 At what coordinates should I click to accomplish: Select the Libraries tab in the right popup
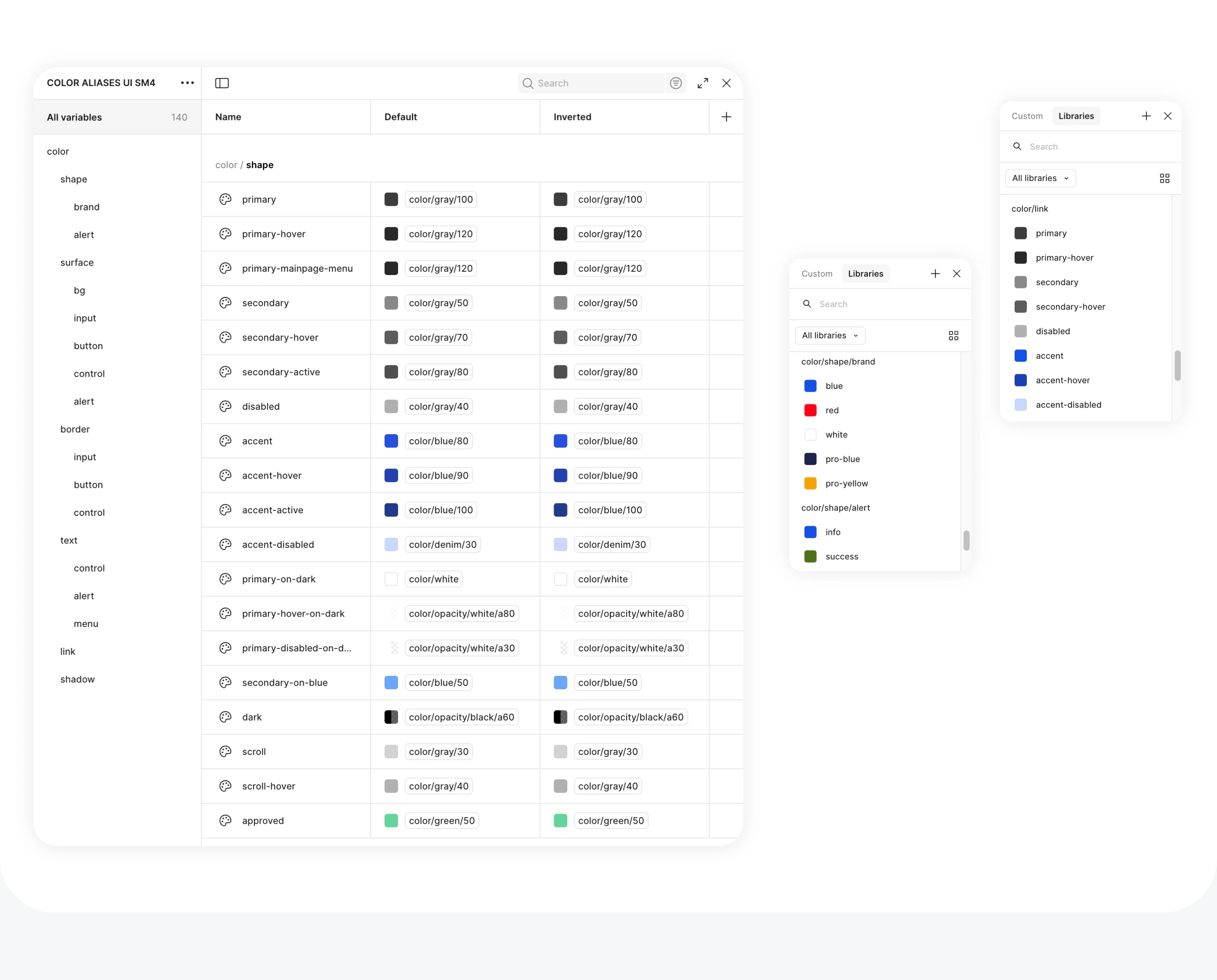[x=1075, y=116]
